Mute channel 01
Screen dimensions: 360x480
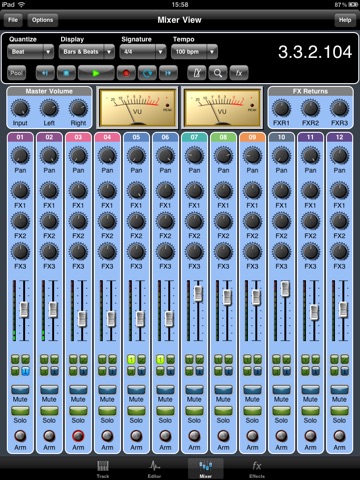pyautogui.click(x=20, y=389)
